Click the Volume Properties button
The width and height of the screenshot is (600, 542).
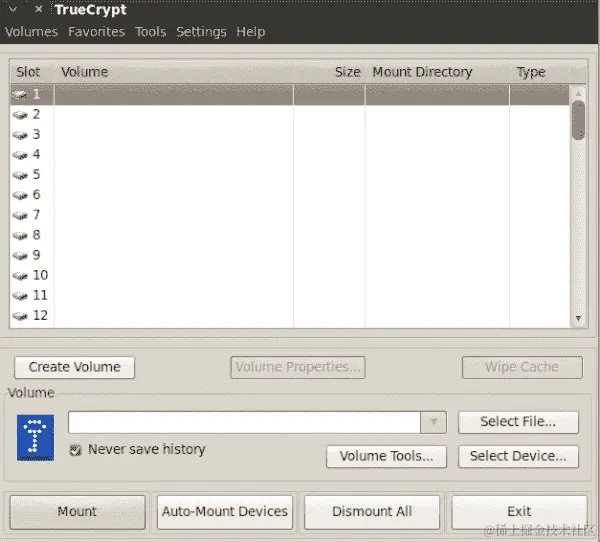(298, 367)
